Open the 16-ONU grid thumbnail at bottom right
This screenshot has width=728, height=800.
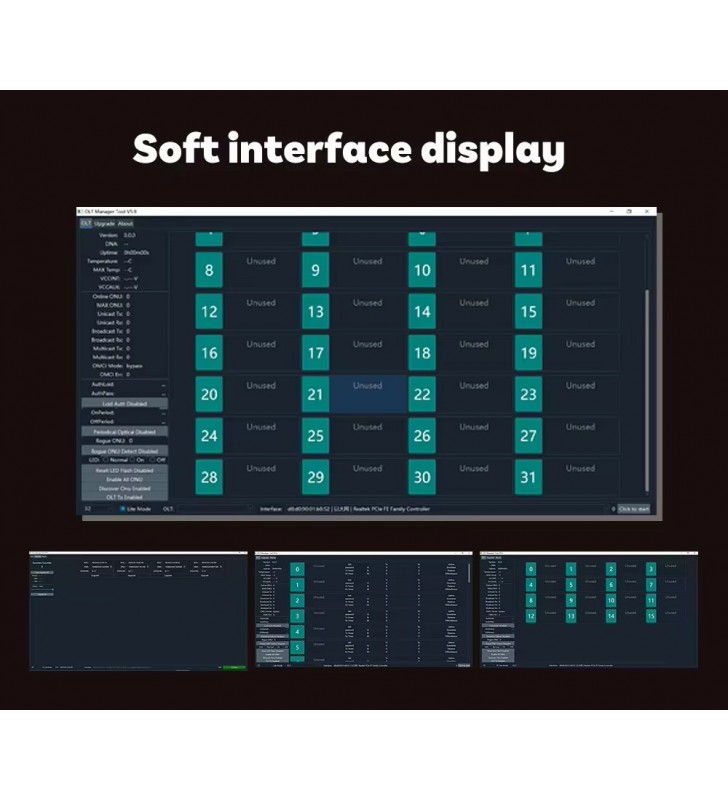(589, 608)
